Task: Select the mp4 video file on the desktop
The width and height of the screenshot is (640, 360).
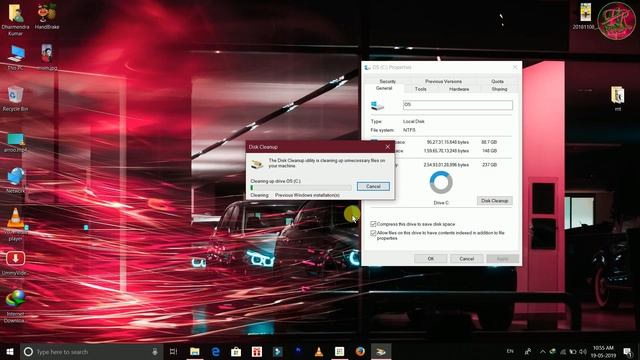Action: click(16, 142)
